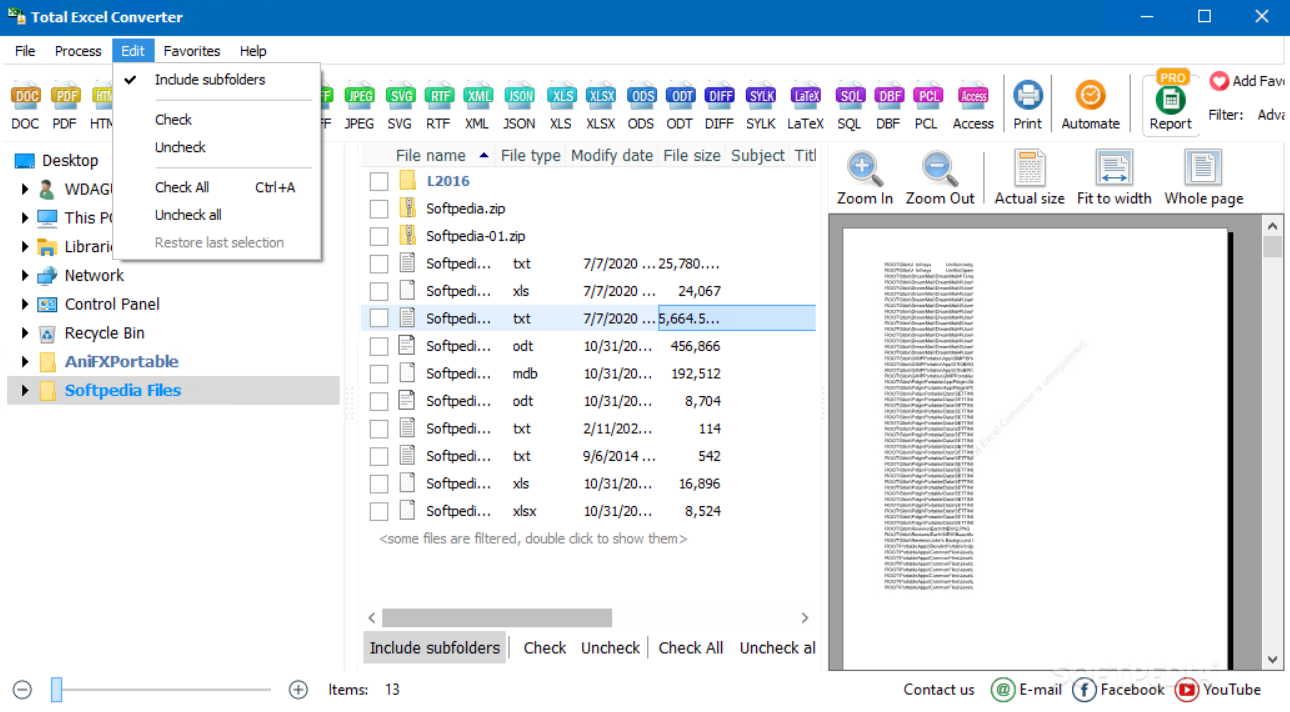Select the SQL export icon
Image resolution: width=1290 pixels, height=712 pixels.
click(x=849, y=106)
